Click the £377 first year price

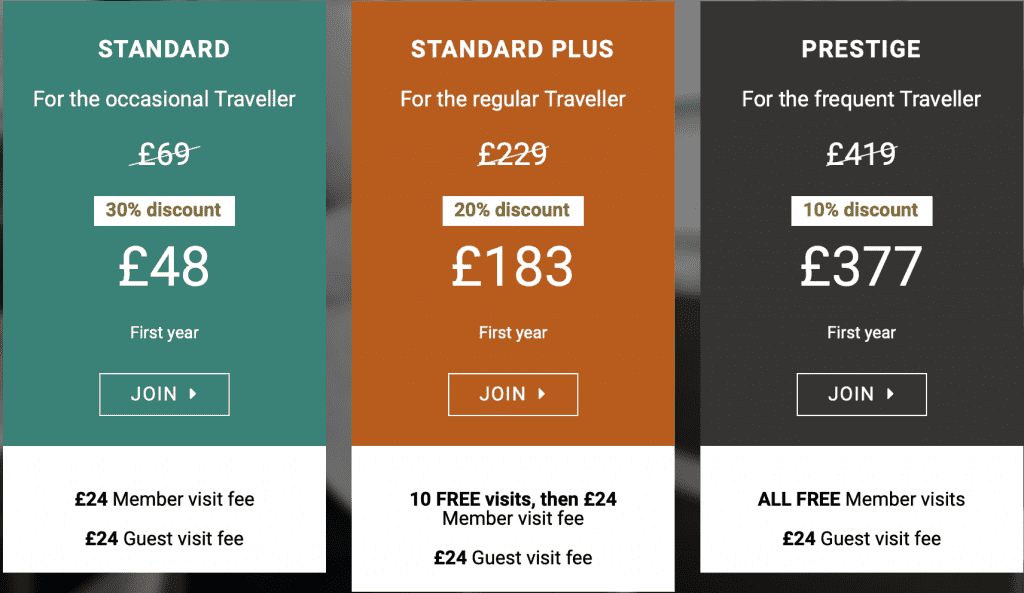pos(861,267)
